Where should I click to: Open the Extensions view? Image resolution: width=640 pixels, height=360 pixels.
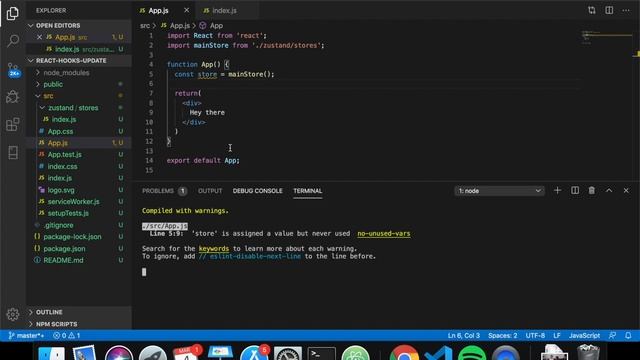[x=13, y=124]
